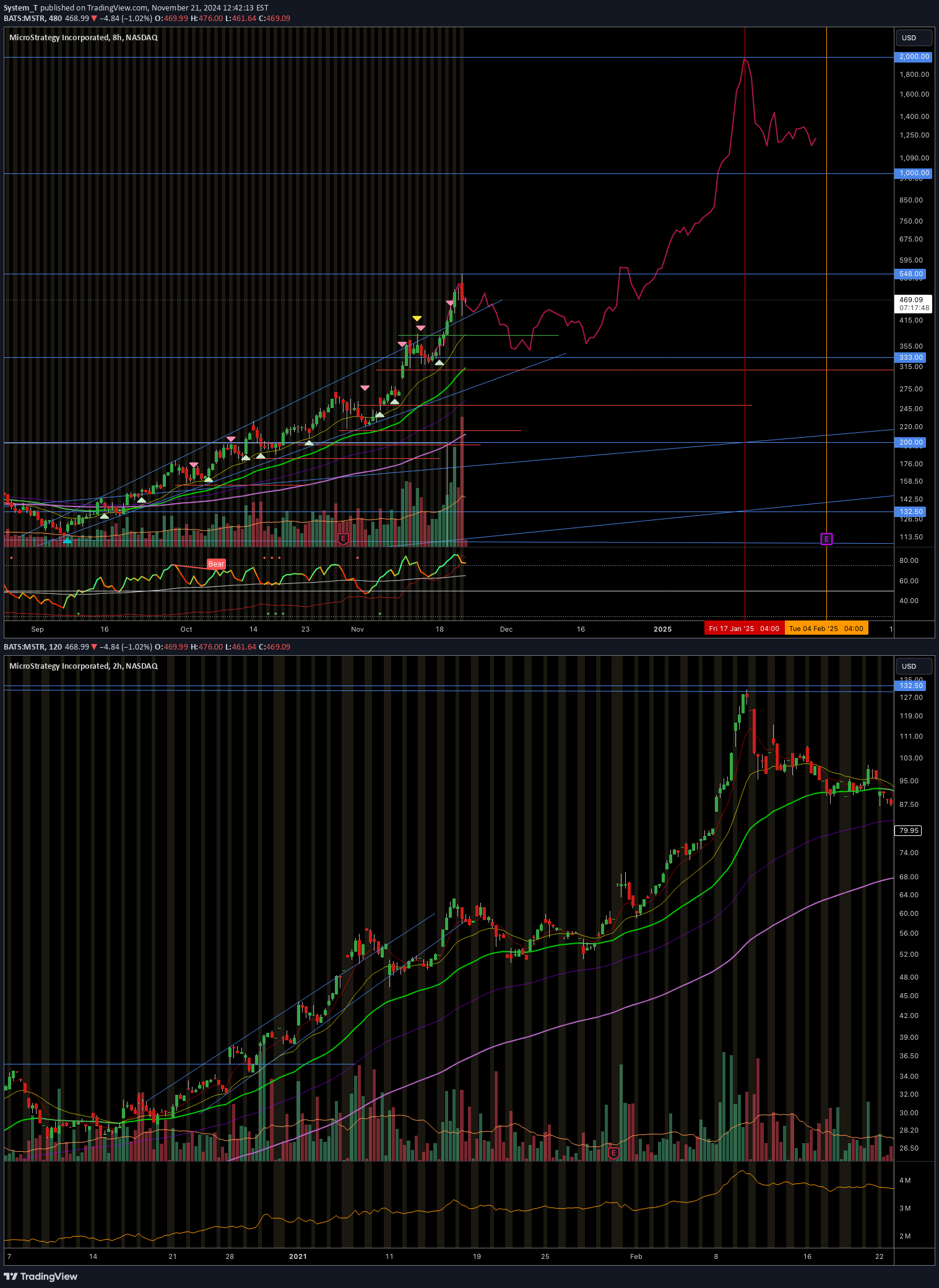The height and width of the screenshot is (1288, 939).
Task: Click the Nov label on 8h time axis
Action: [357, 629]
